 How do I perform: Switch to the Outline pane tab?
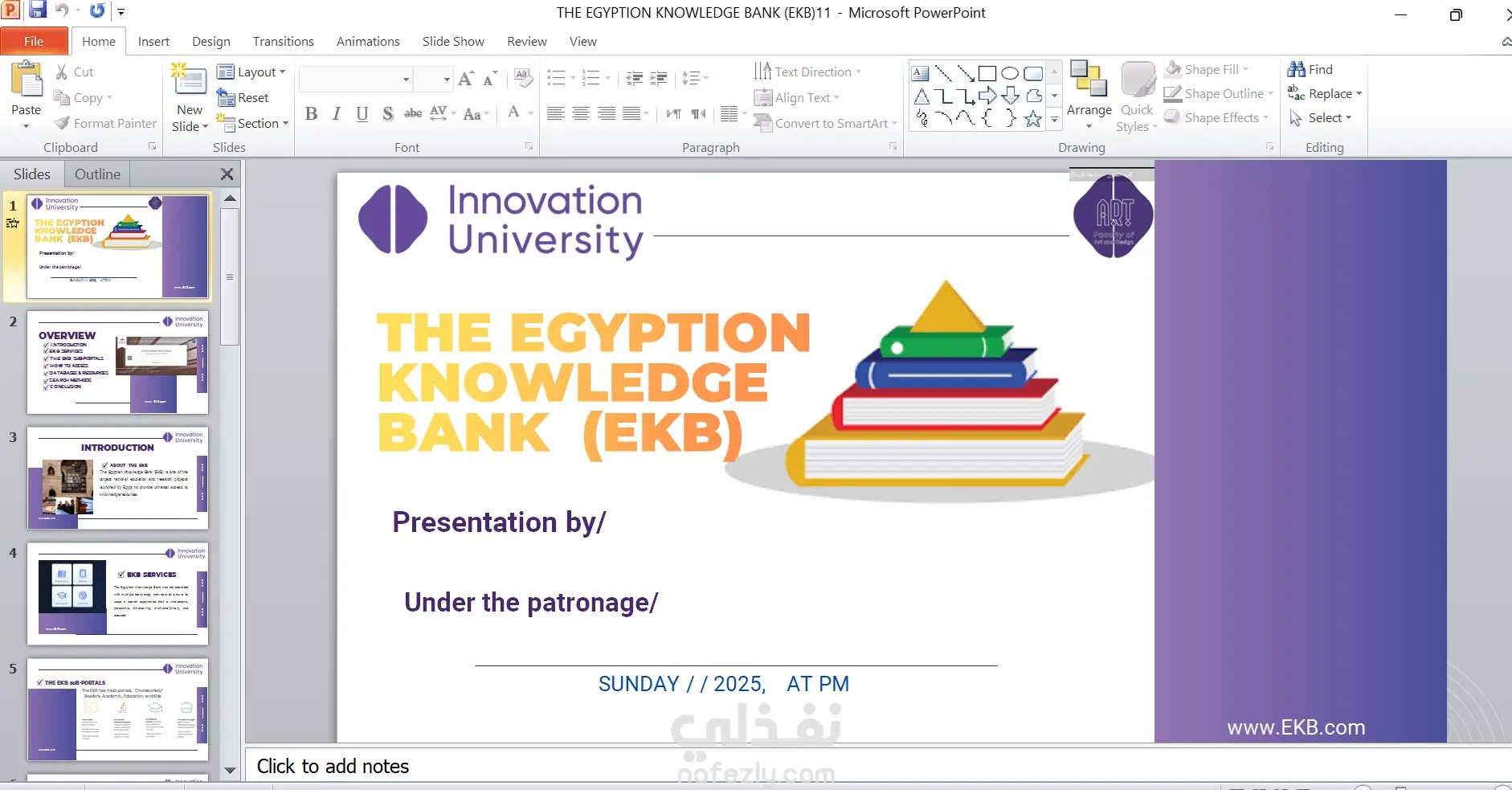coord(97,174)
